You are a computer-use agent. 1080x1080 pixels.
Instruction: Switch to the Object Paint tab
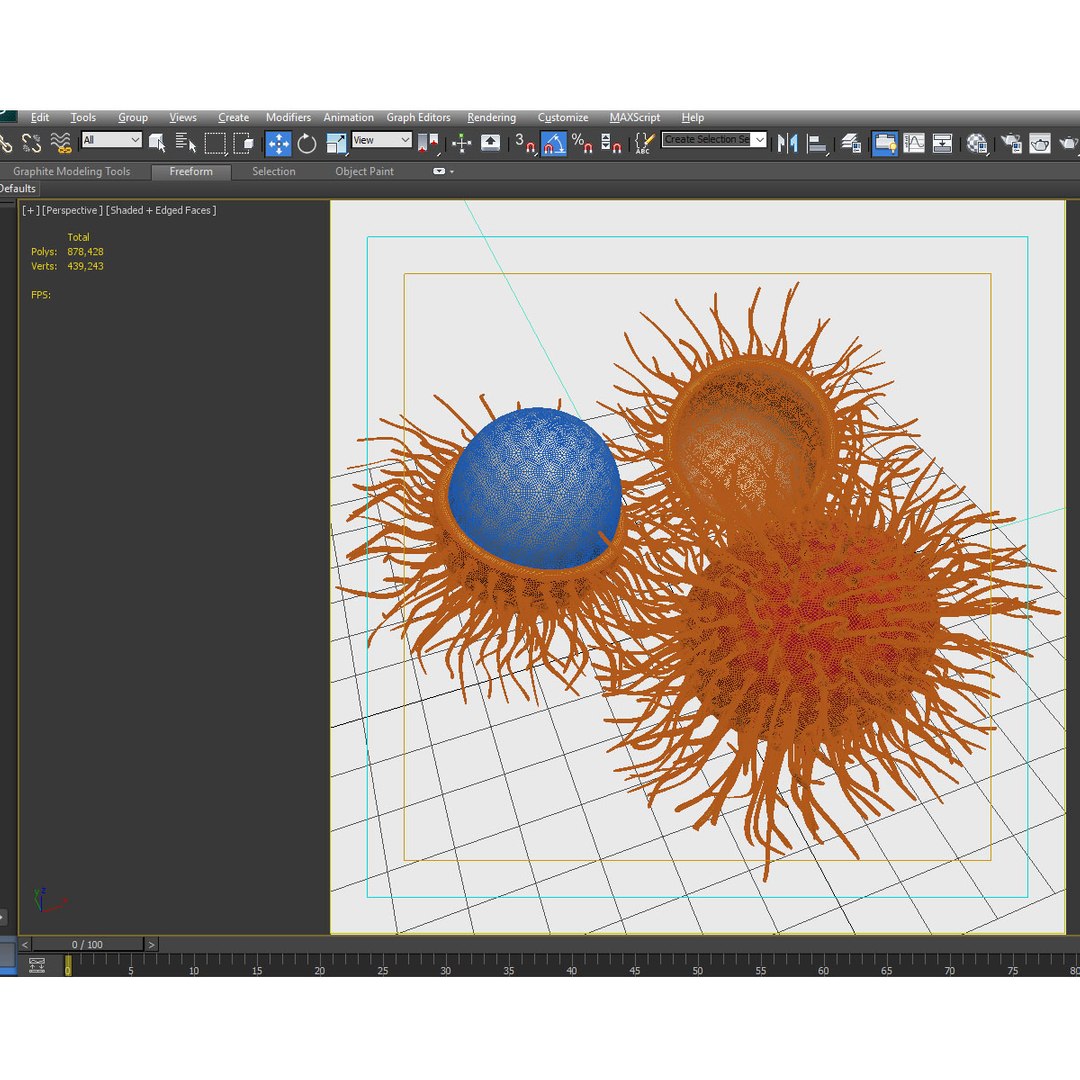pyautogui.click(x=364, y=172)
